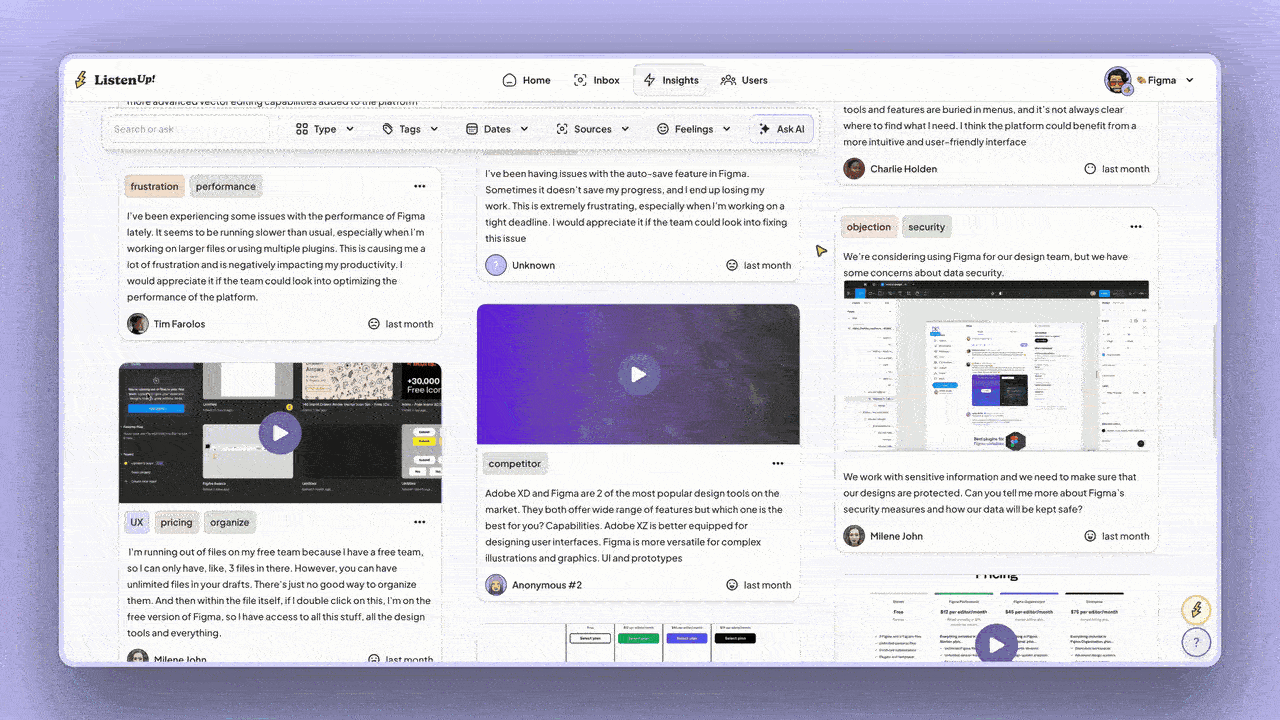
Task: Click smiley icon on Milene John security card
Action: point(1090,536)
